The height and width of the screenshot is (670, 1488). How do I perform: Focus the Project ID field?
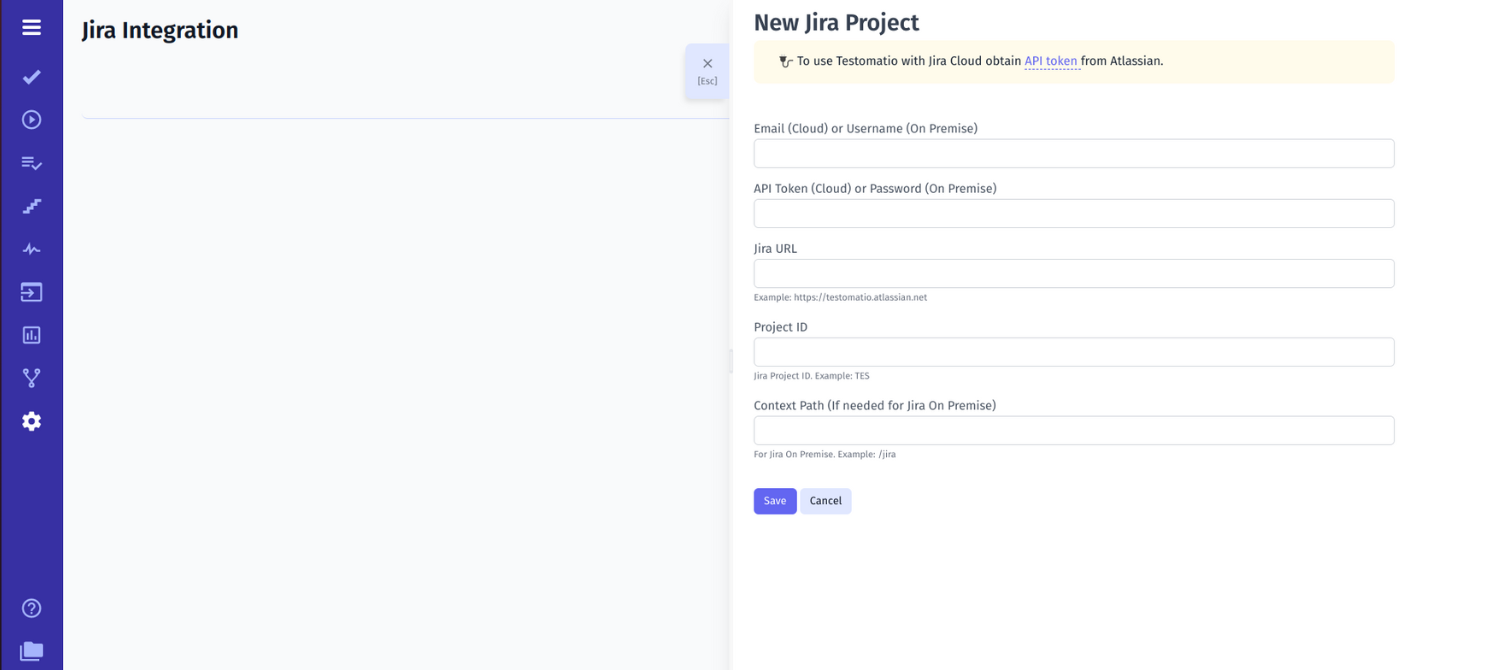coord(1073,352)
